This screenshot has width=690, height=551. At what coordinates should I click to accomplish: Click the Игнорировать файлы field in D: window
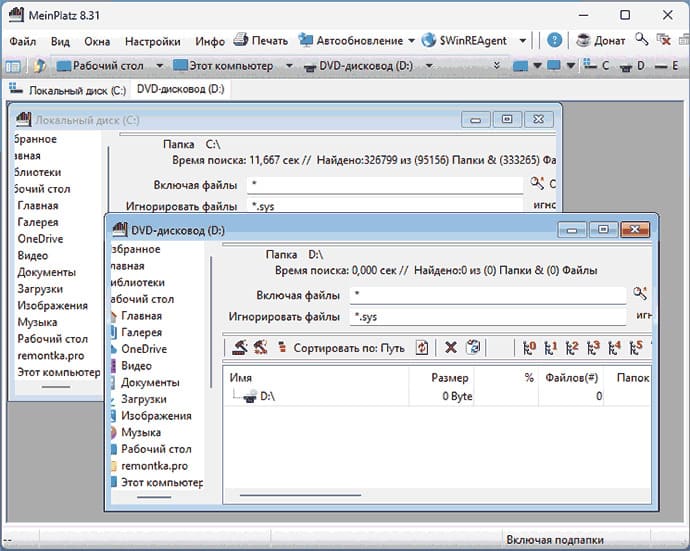coord(488,316)
